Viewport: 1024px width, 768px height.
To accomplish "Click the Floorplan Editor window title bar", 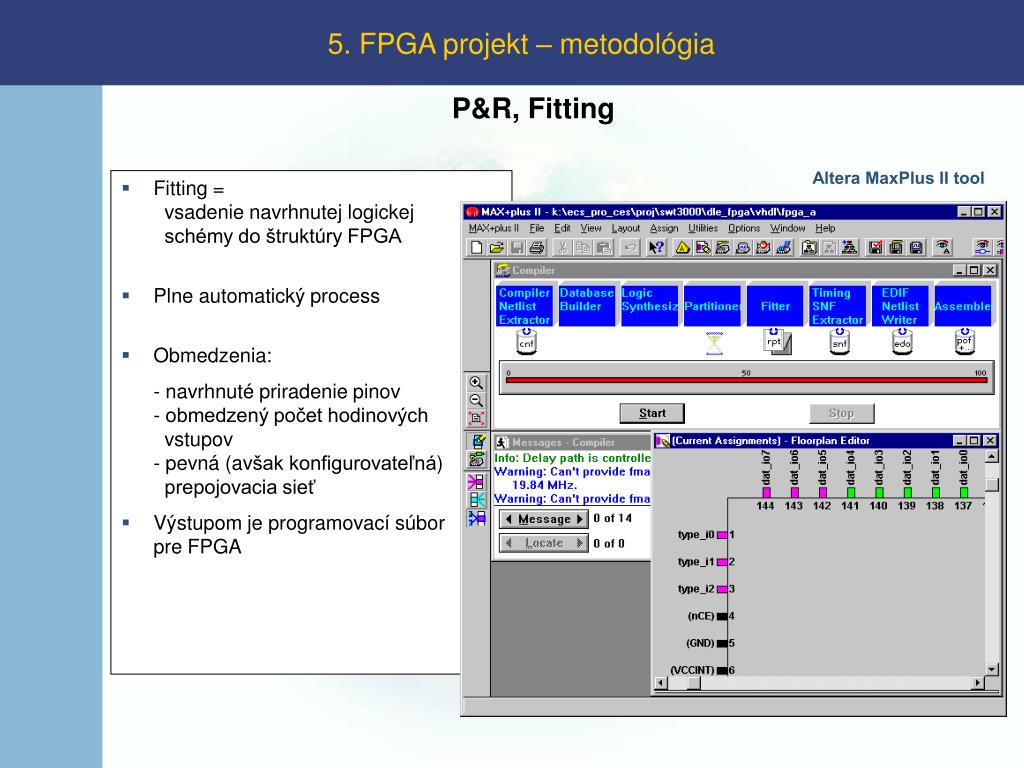I will pyautogui.click(x=827, y=441).
